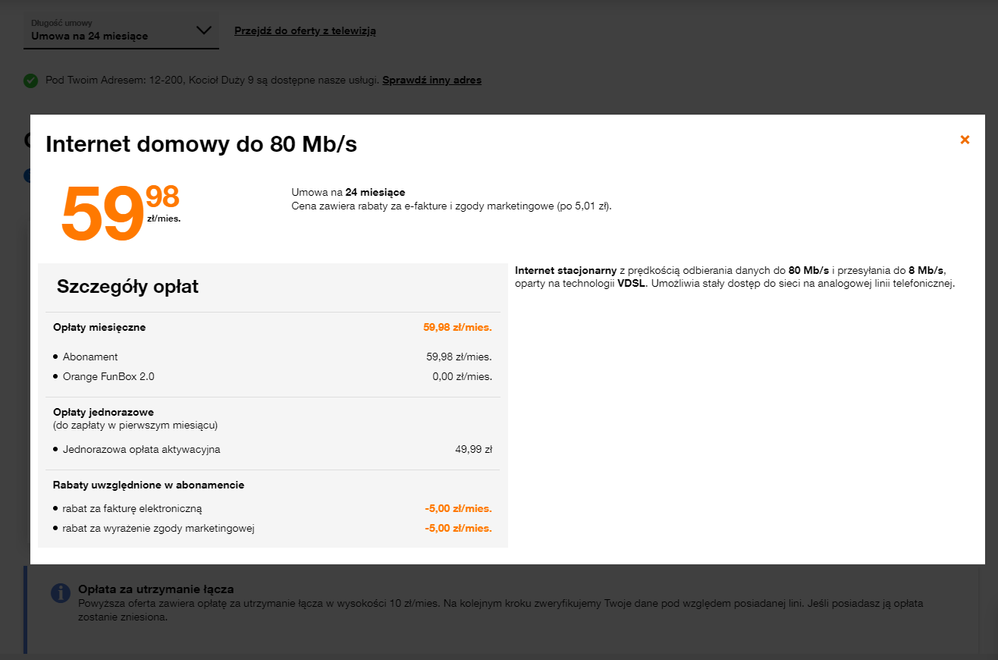Click the 'Pod Twoim Adresem: 12-200' address text
The height and width of the screenshot is (660, 998).
click(x=212, y=80)
